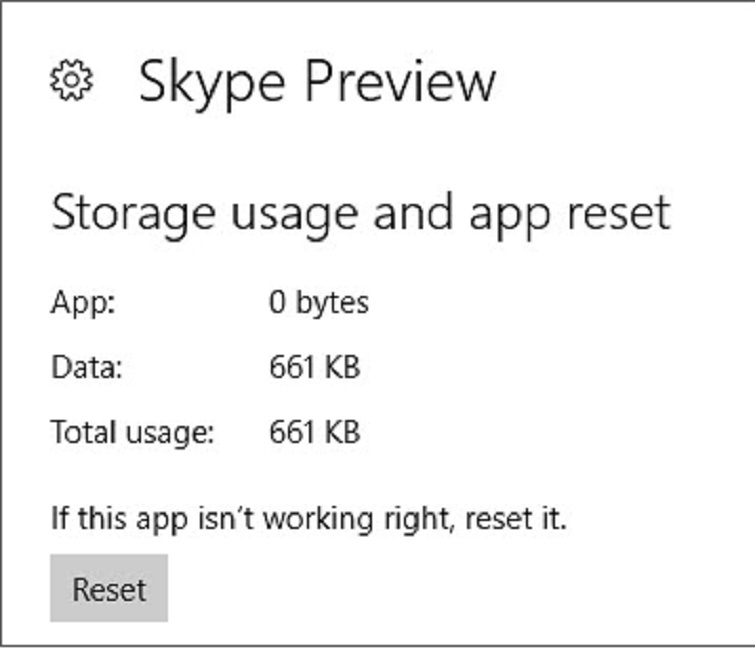Click the phrase If this app in the instruction
The image size is (755, 649).
(x=107, y=519)
